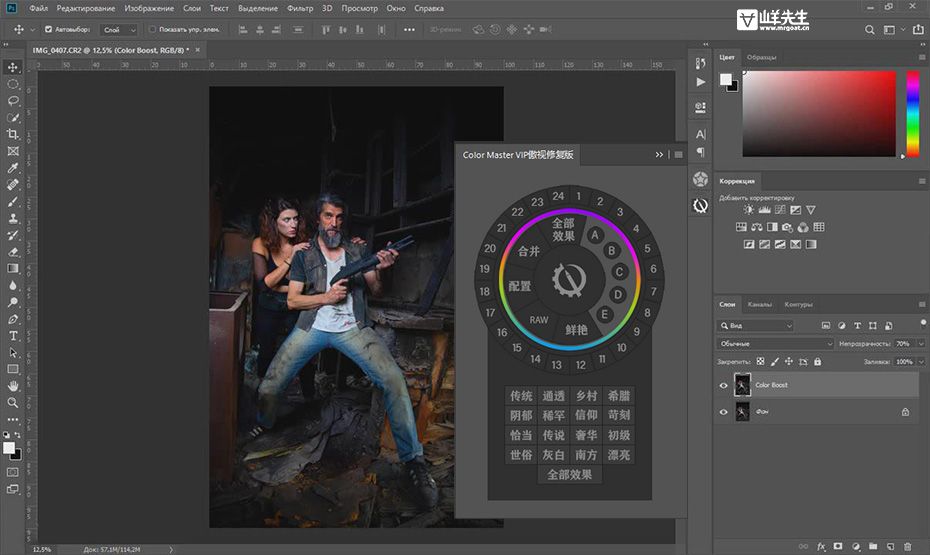
Task: Open the Обычные blend mode dropdown
Action: 775,343
